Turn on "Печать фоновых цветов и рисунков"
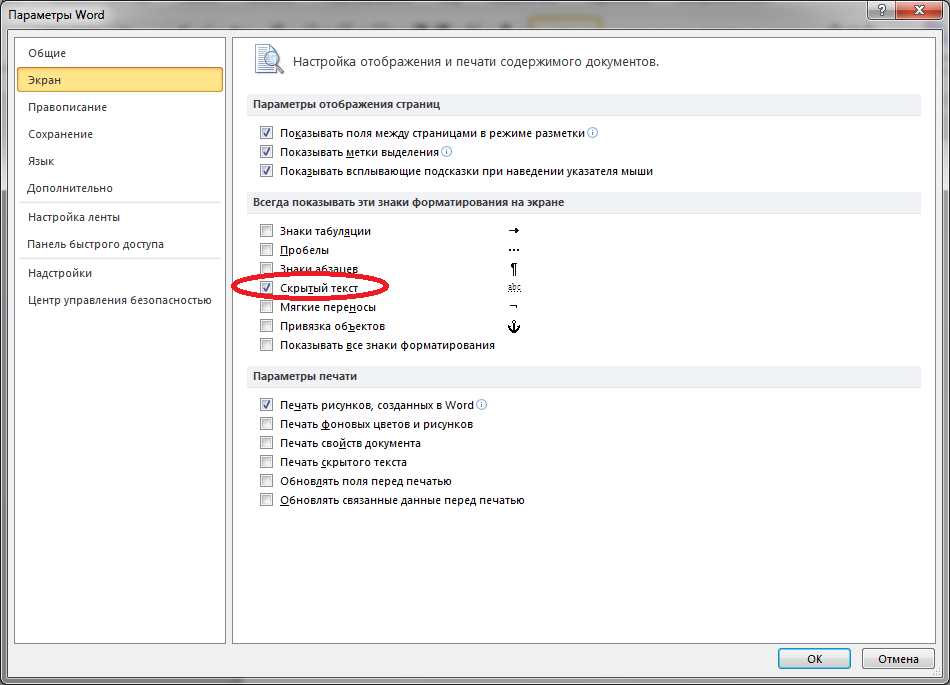The height and width of the screenshot is (685, 950). click(266, 424)
